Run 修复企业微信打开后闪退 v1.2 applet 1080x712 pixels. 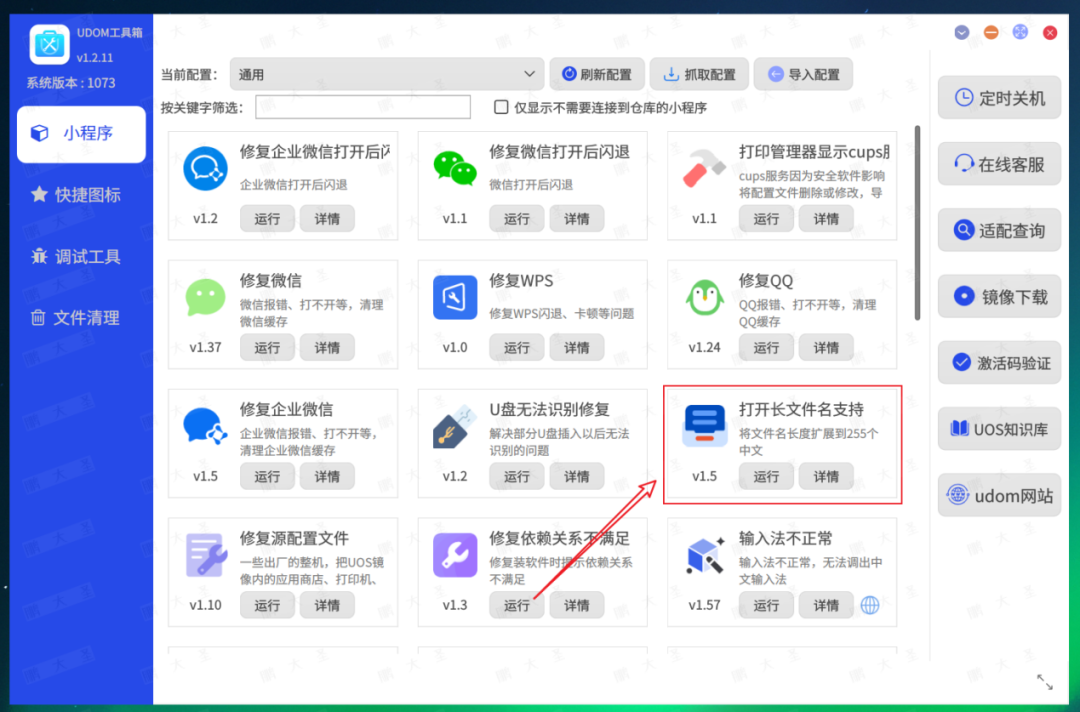pos(267,219)
